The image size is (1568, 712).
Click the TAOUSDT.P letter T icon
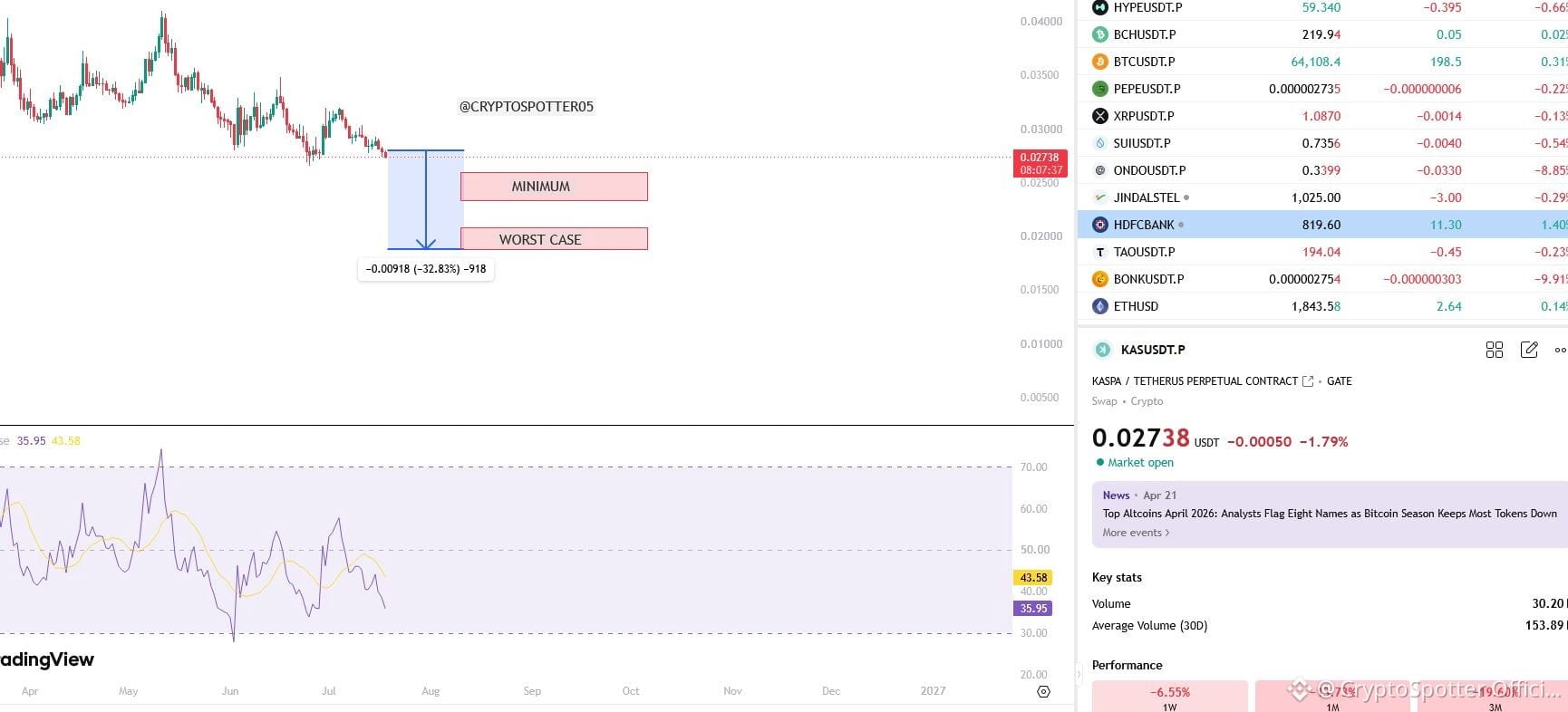coord(1100,252)
